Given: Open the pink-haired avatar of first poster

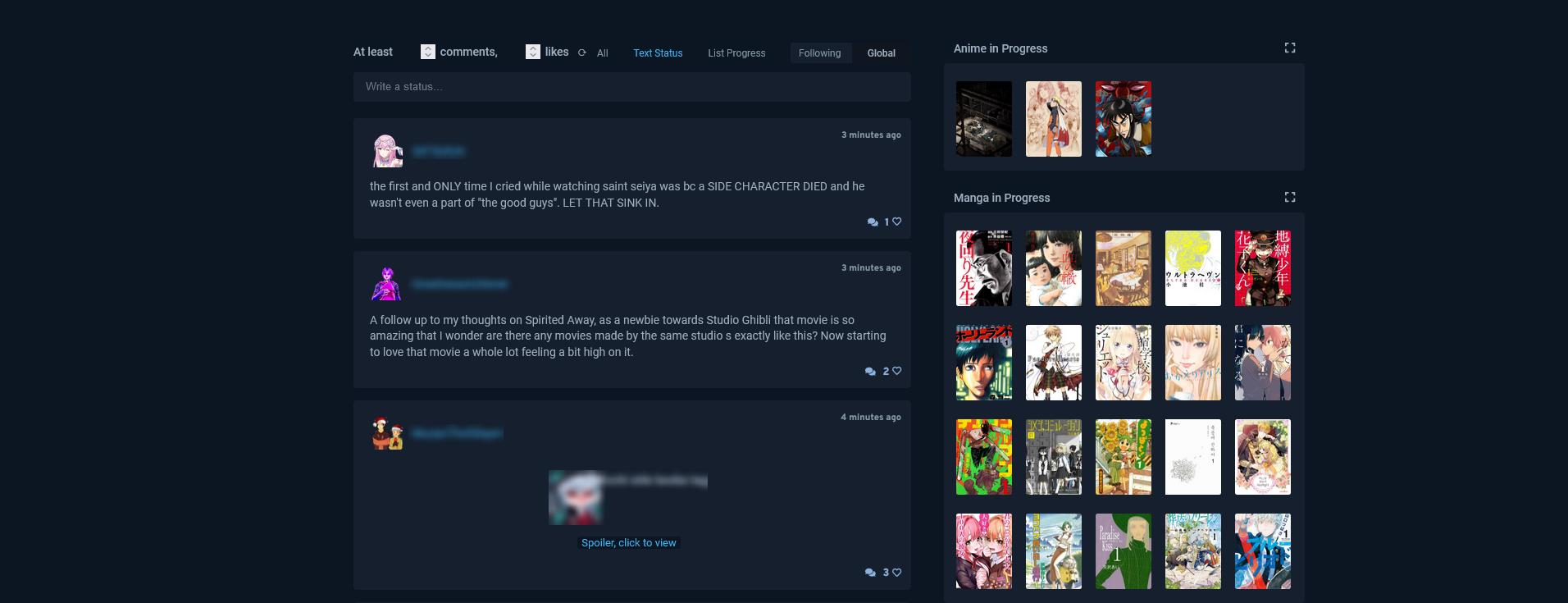Looking at the screenshot, I should tap(387, 151).
